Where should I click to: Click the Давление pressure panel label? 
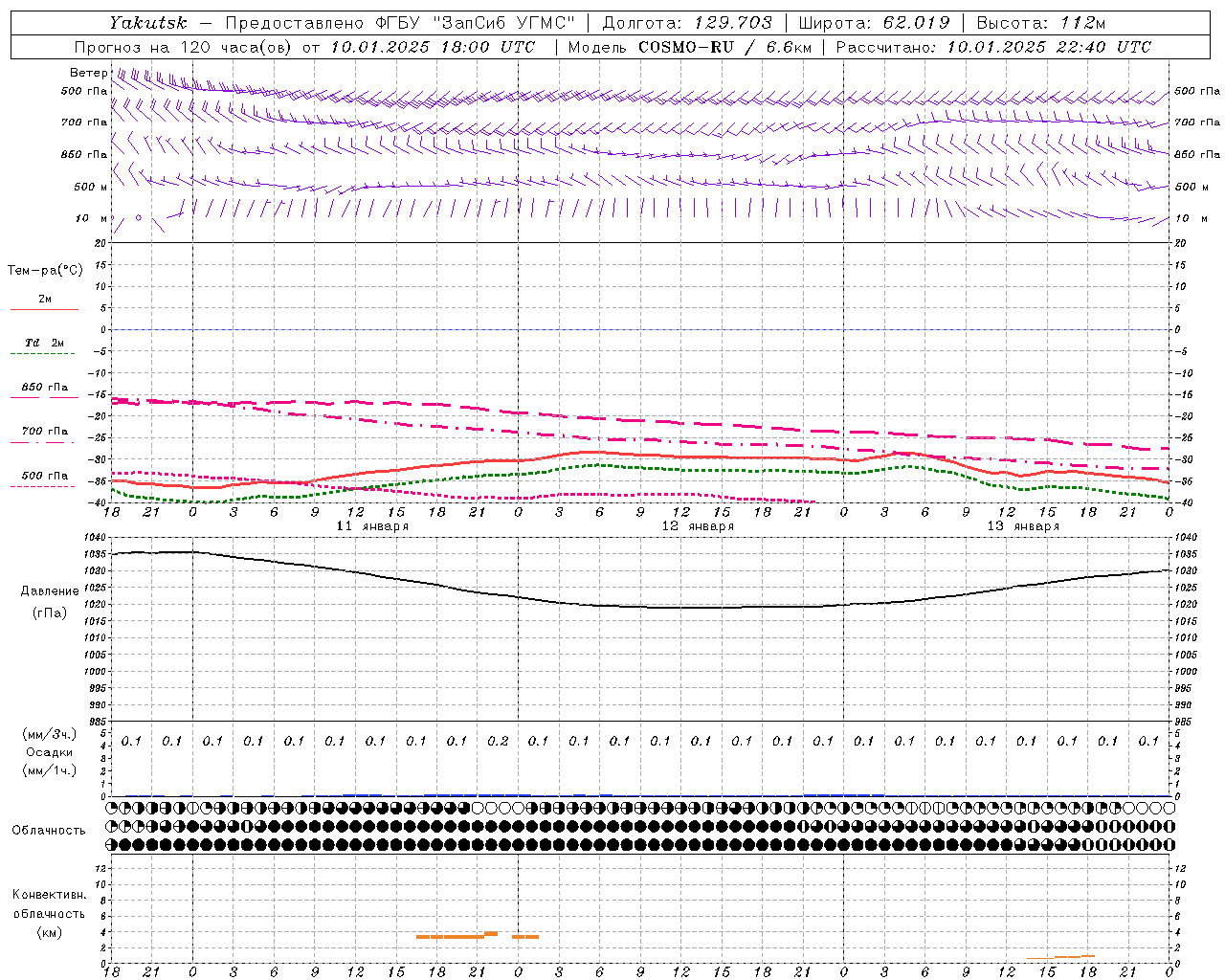tap(50, 591)
